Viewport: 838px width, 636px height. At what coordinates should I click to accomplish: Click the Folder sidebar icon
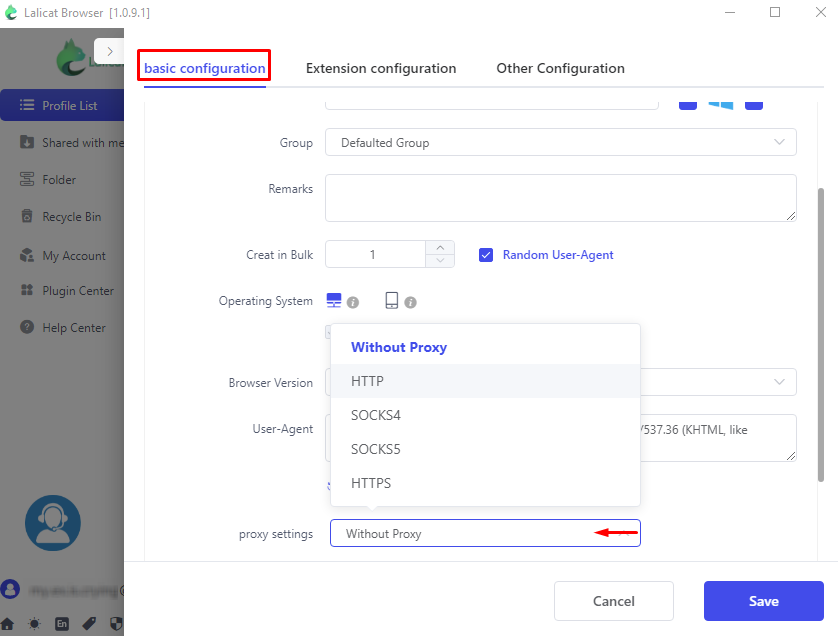[x=27, y=179]
